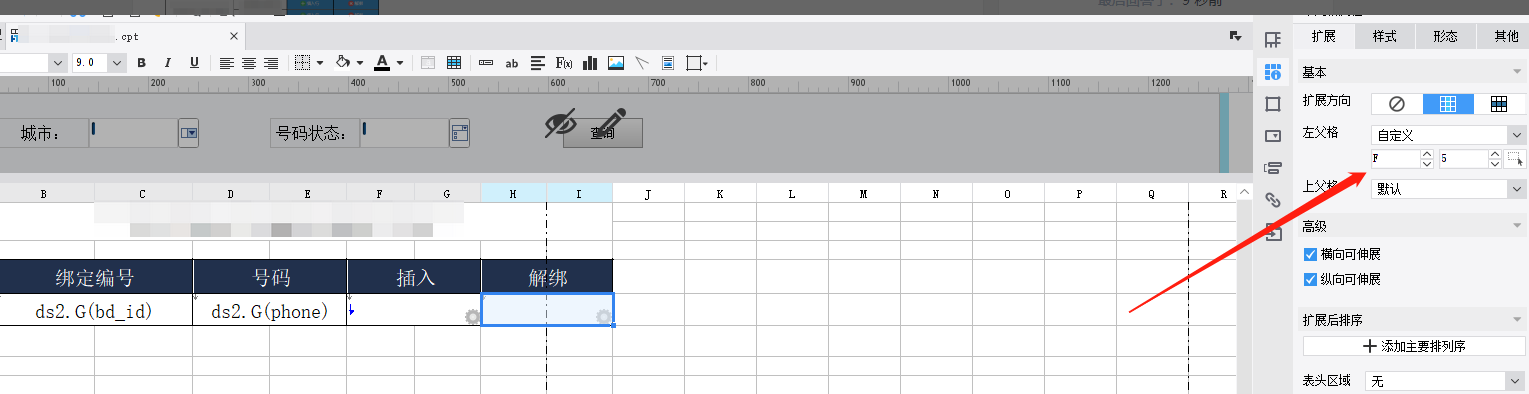Insert a data column element
1529x394 pixels.
[x=486, y=63]
